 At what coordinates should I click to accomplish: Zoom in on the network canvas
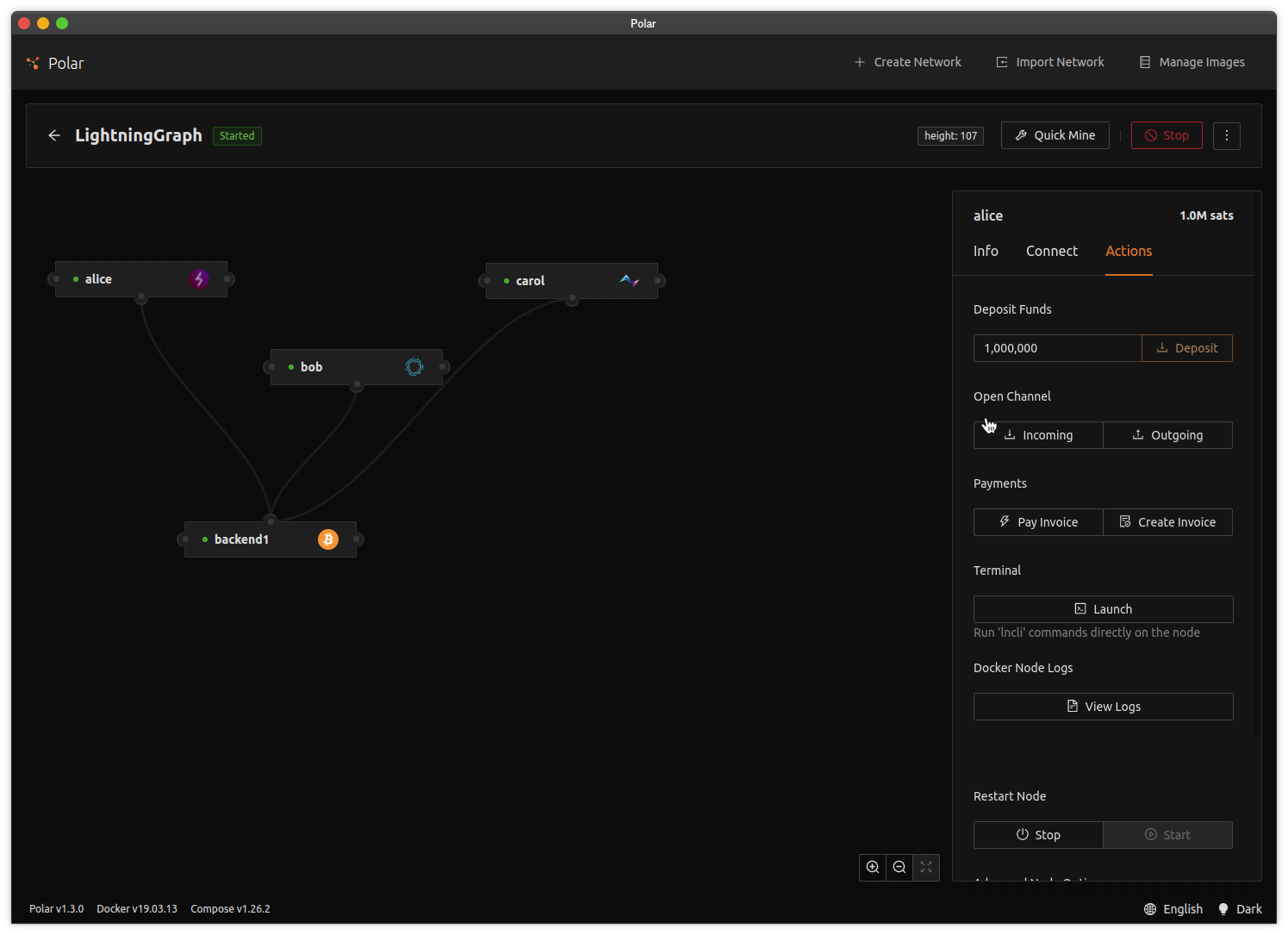click(873, 867)
